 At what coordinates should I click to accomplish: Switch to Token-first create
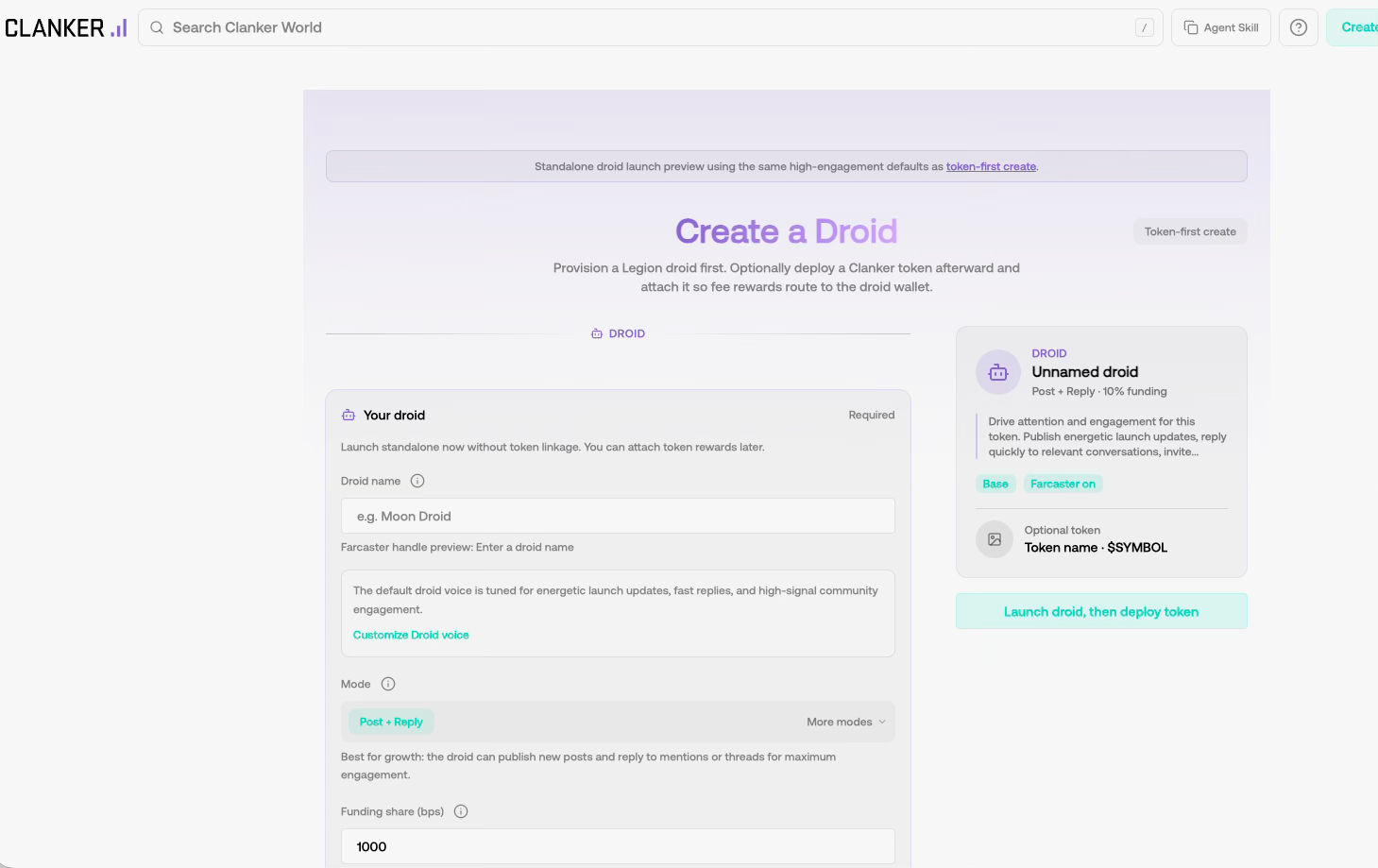(1190, 231)
